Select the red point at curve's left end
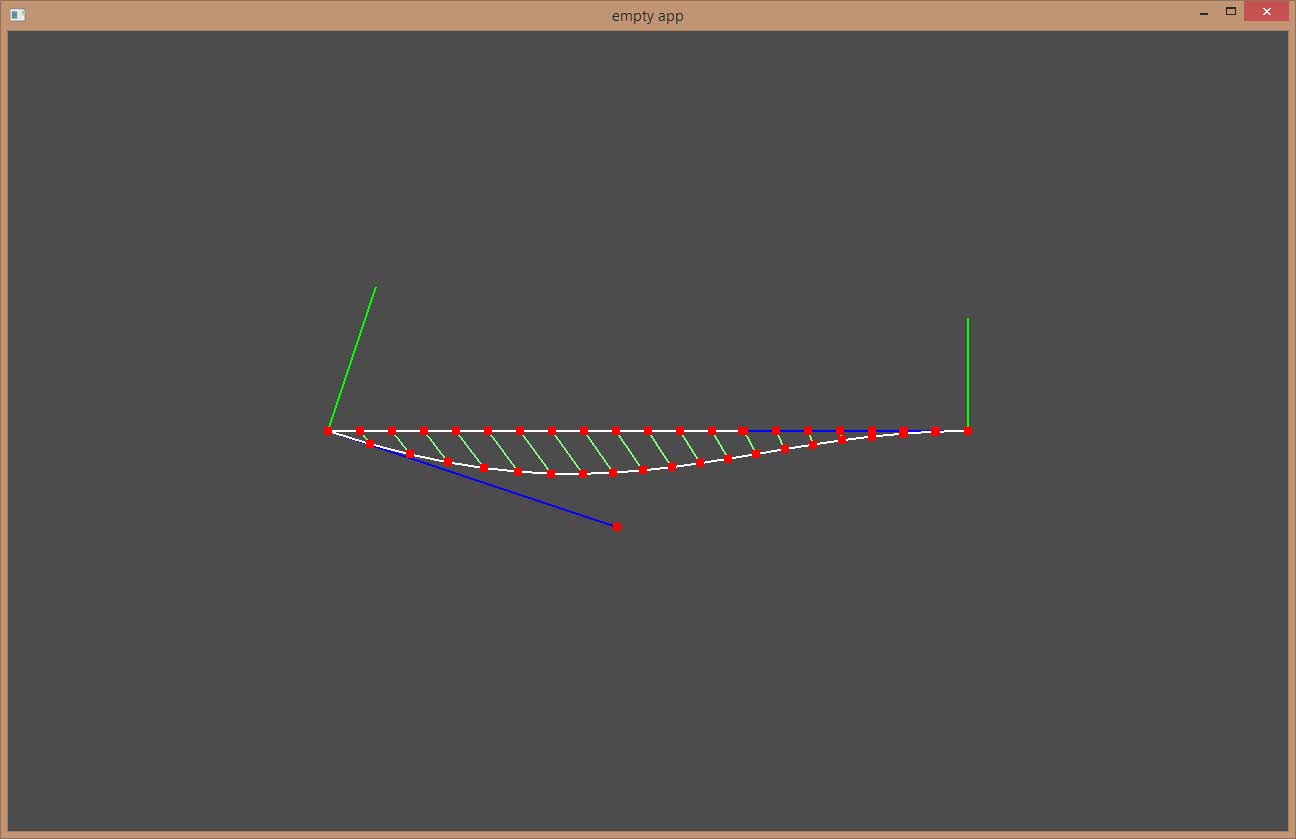Viewport: 1296px width, 839px height. [328, 431]
